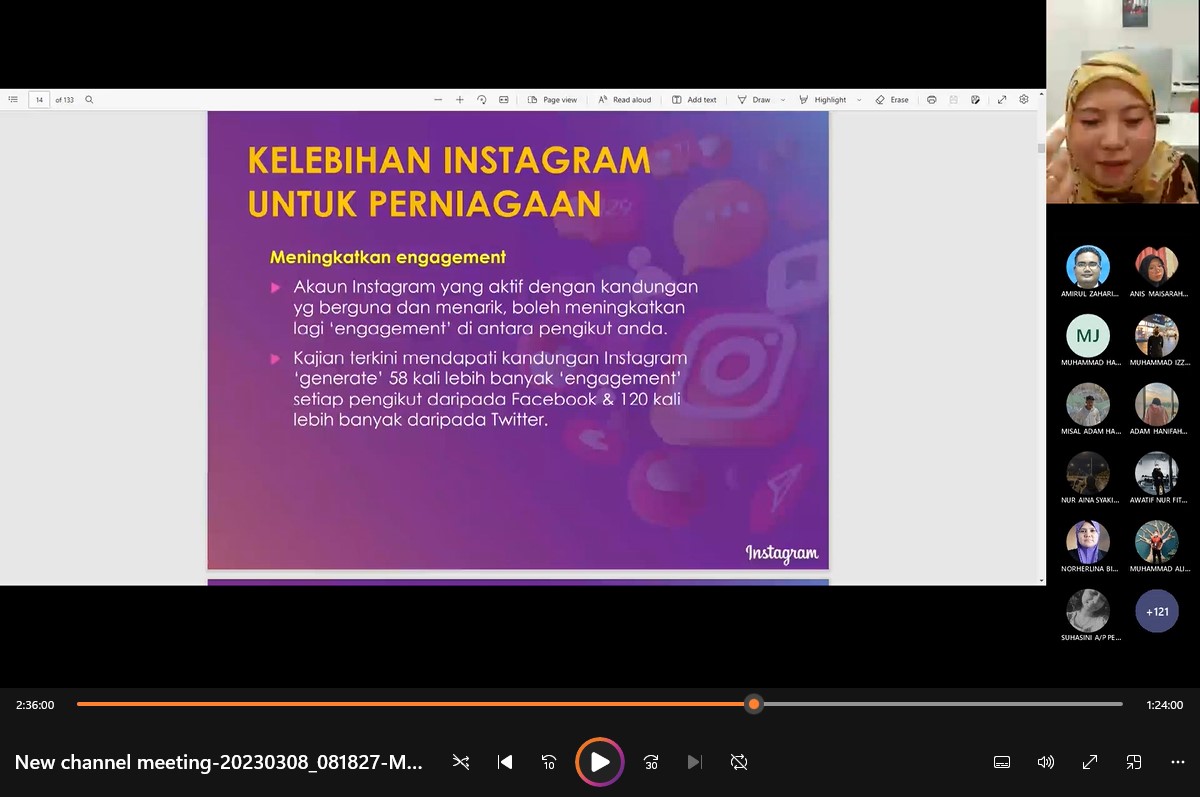
Task: Click the Muhammad Ali participant avatar
Action: pos(1157,543)
